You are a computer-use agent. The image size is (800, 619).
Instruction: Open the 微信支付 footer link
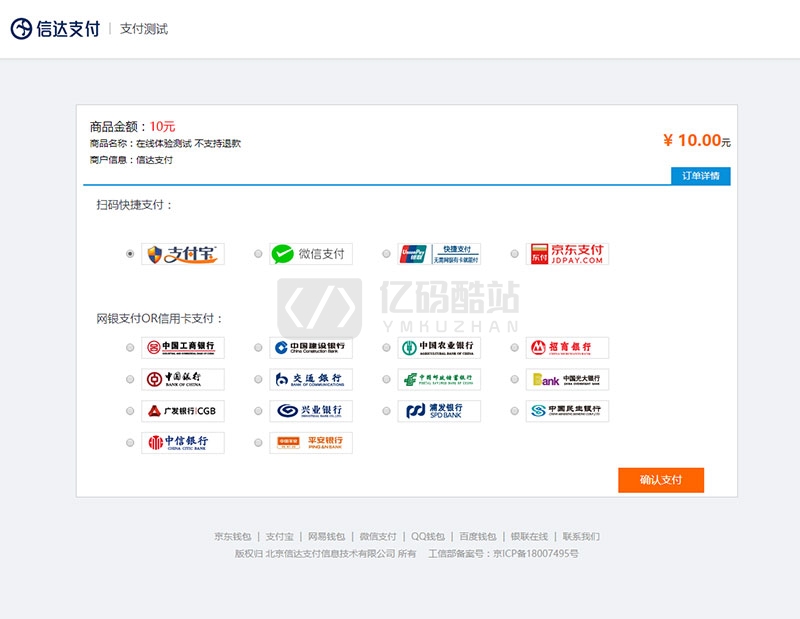tap(378, 536)
